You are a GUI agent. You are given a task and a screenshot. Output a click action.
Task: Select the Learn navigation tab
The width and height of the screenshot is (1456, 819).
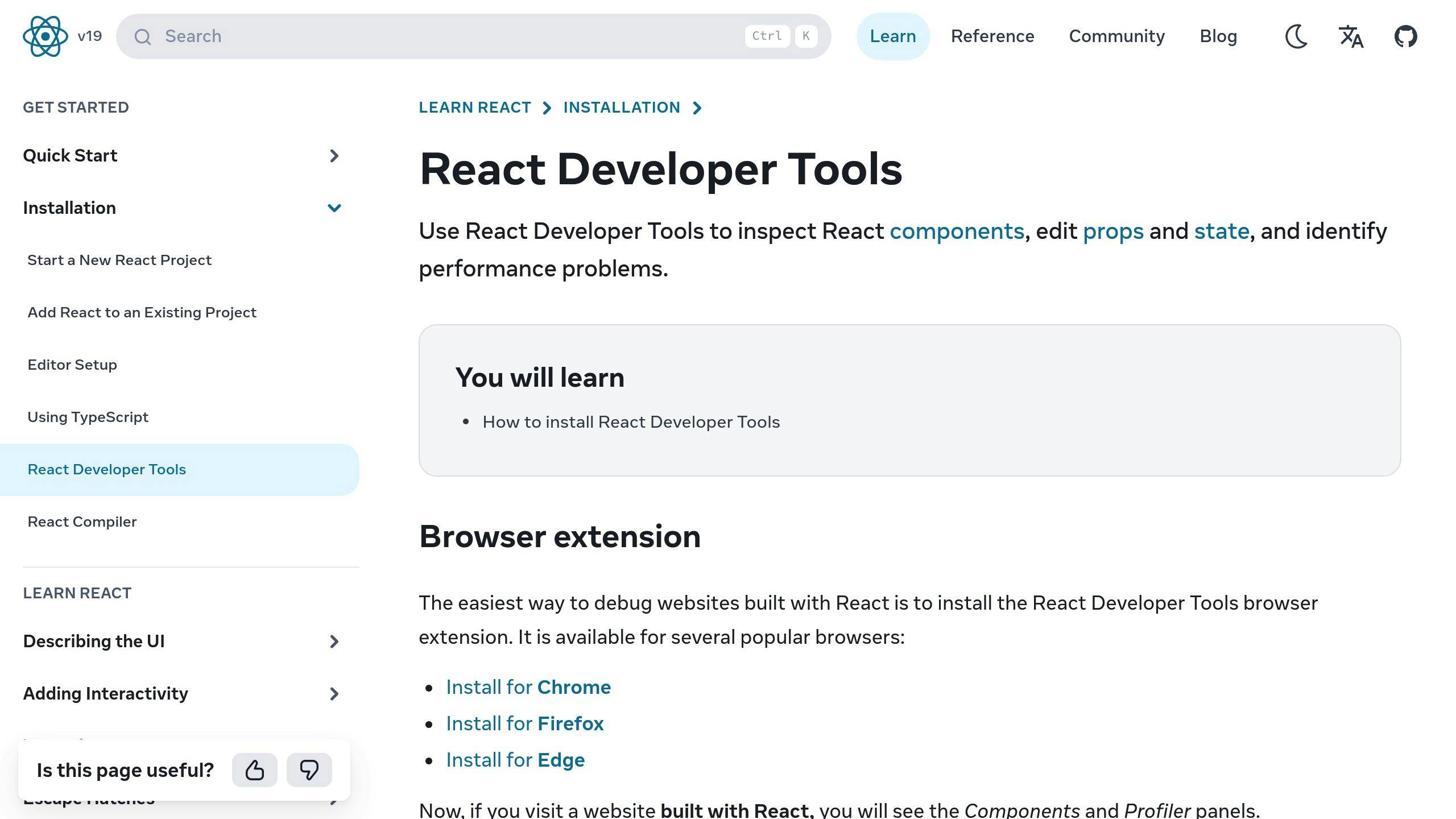point(893,36)
